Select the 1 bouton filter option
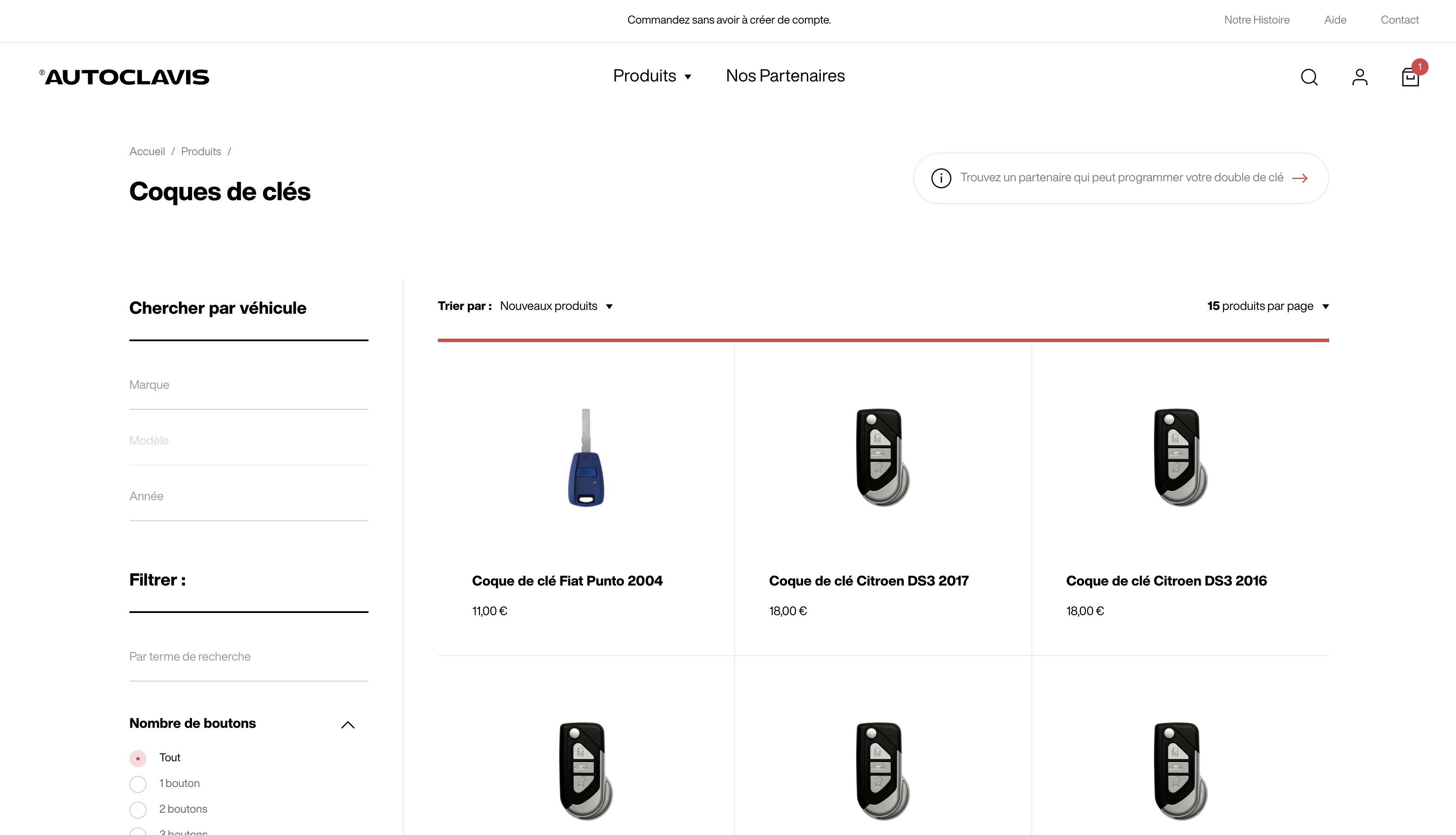The image size is (1456, 835). 138,784
